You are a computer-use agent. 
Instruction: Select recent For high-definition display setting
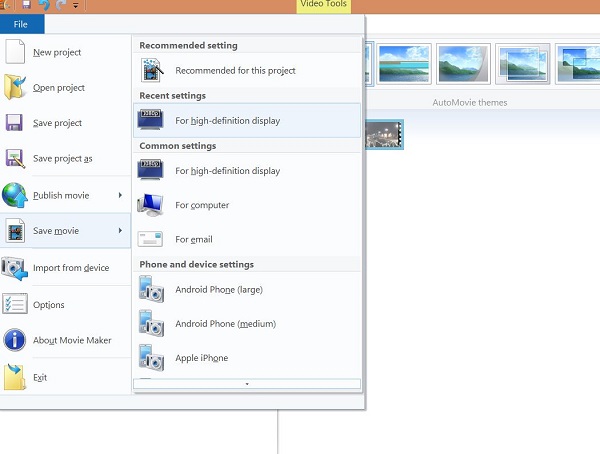pyautogui.click(x=247, y=120)
